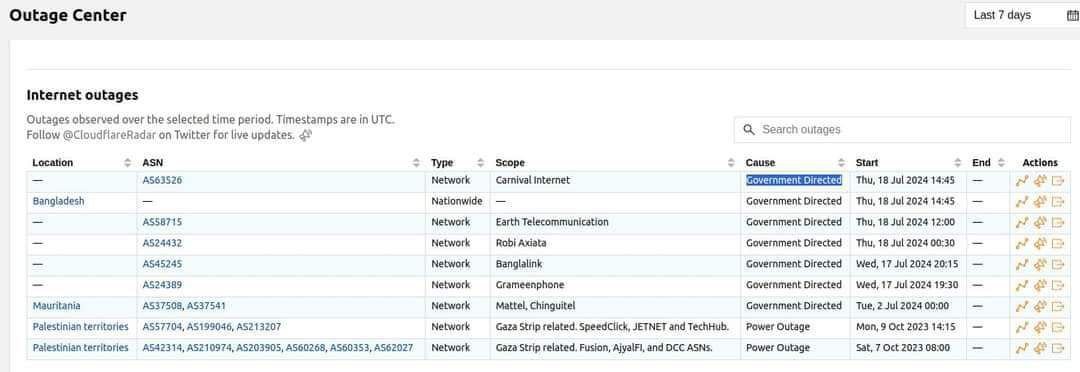Open Palestinian territories link in 7 Oct row
The width and height of the screenshot is (1080, 372).
pos(81,348)
